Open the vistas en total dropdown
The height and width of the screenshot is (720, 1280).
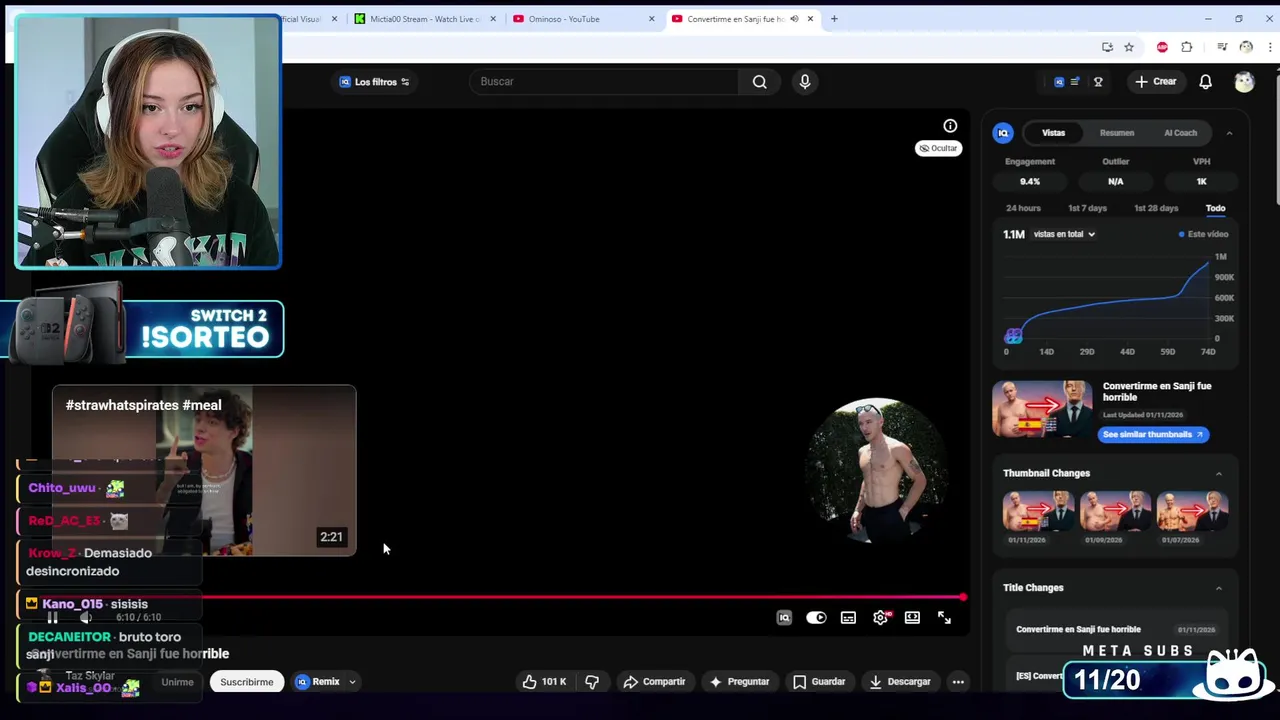coord(1064,234)
